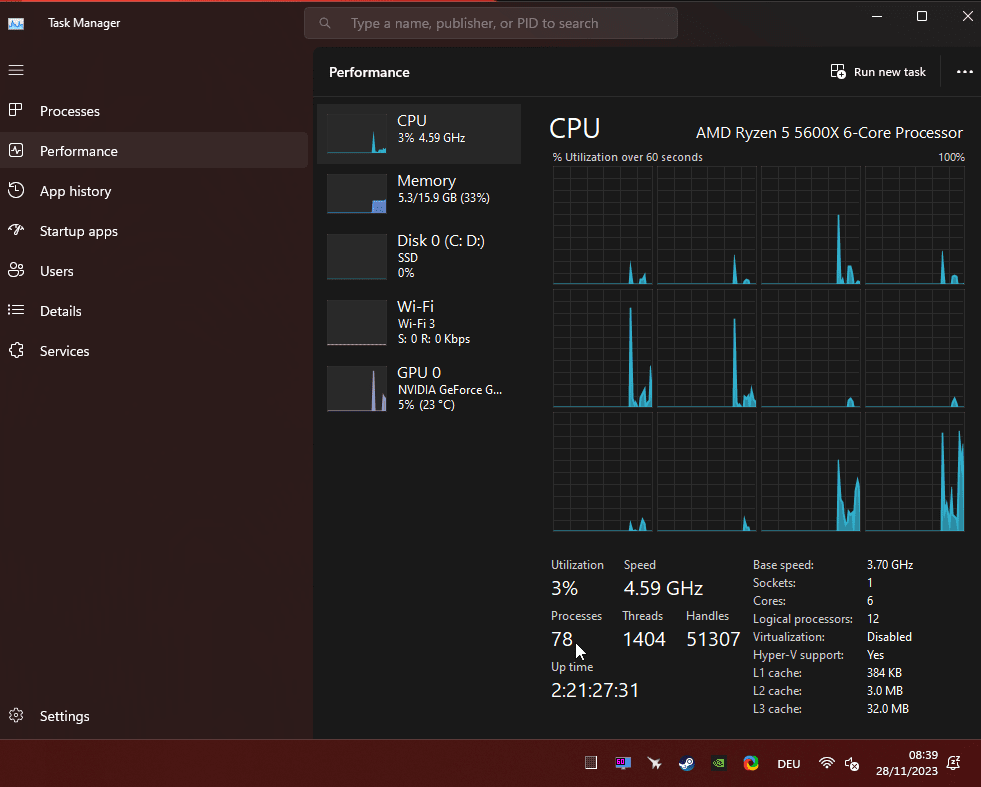Screen dimensions: 981x787
Task: Click the Startup apps gauge icon
Action: tap(16, 230)
